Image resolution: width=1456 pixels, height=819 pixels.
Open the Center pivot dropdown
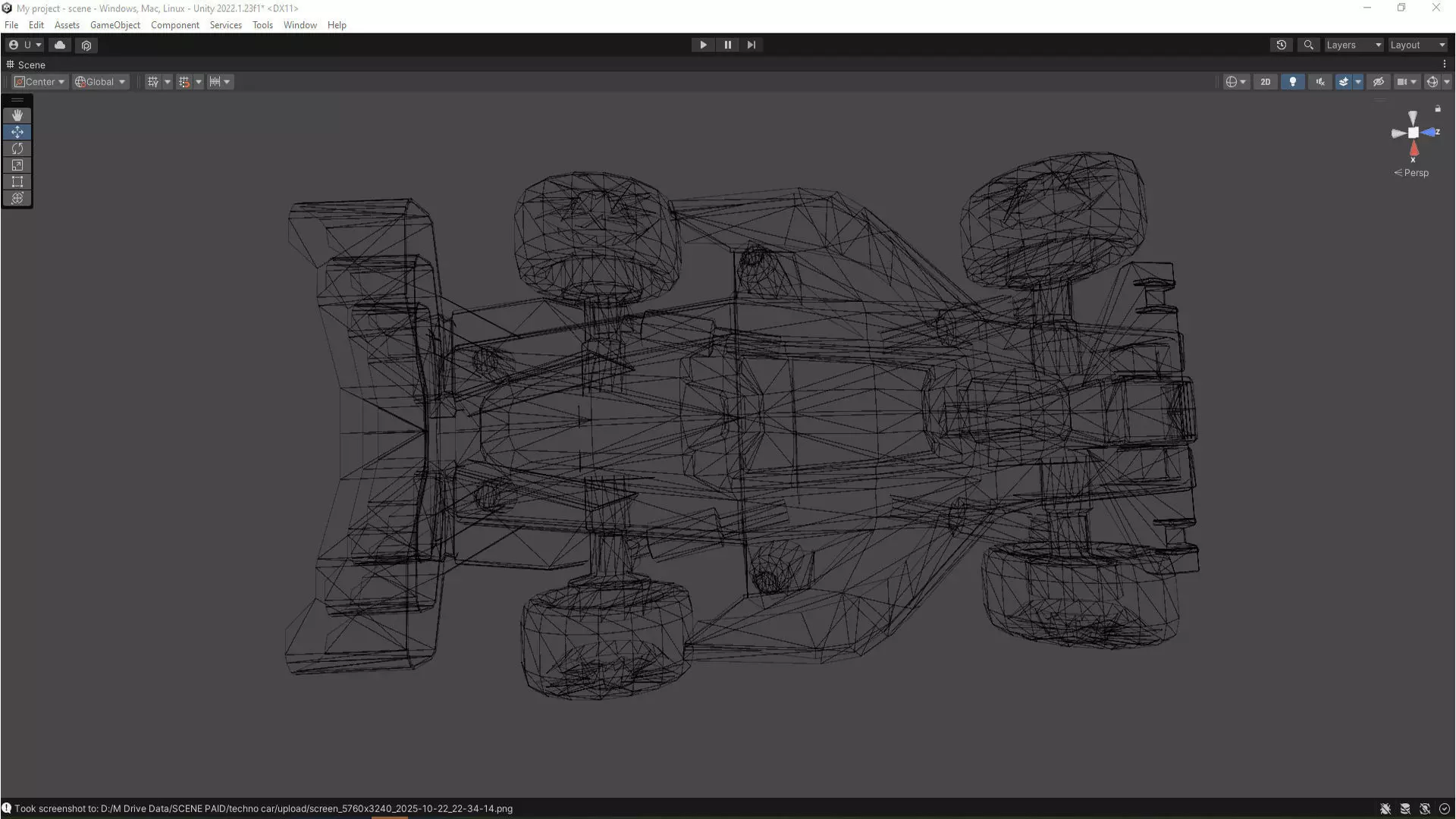pos(40,82)
